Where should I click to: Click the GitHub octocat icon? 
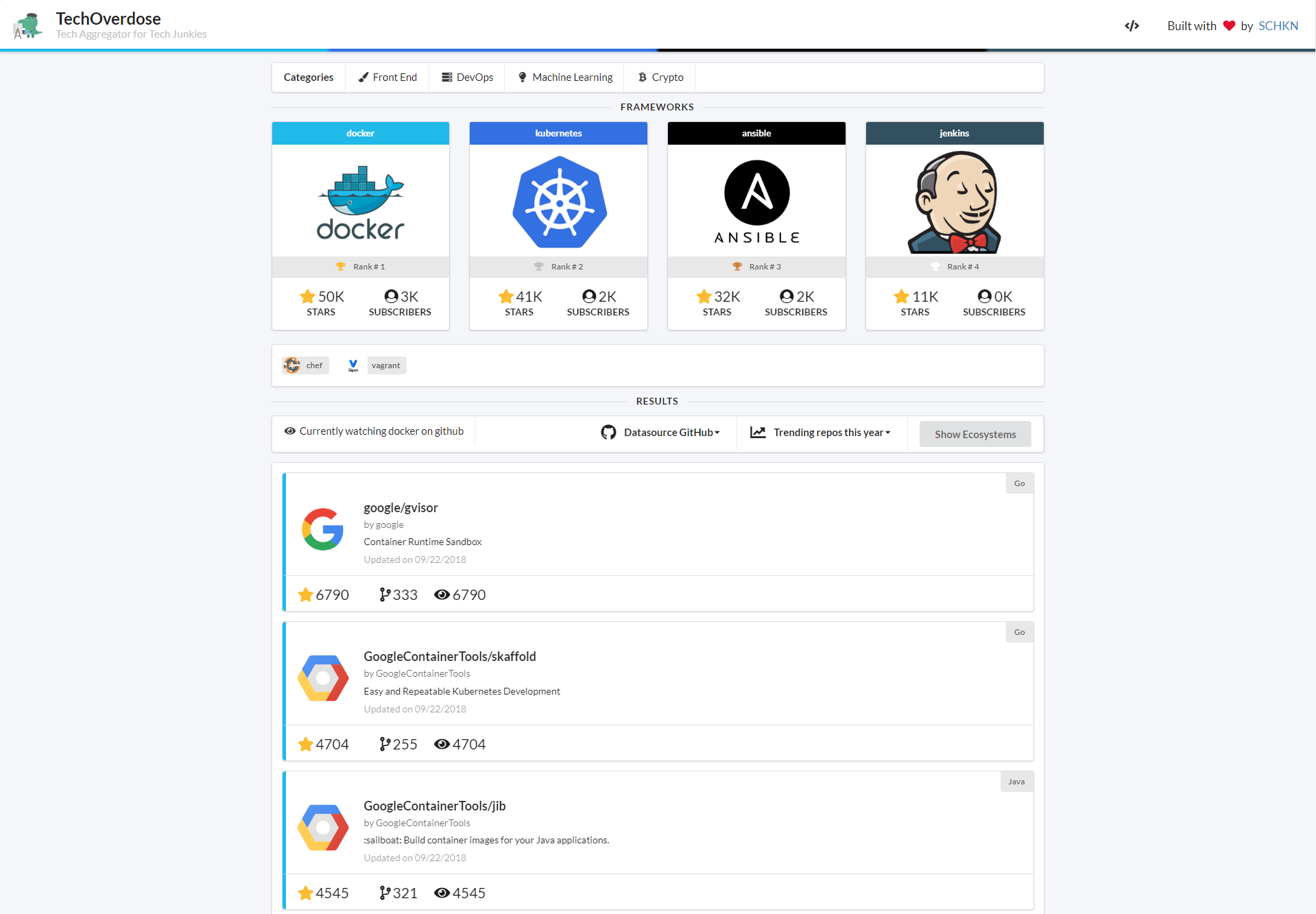pos(608,433)
